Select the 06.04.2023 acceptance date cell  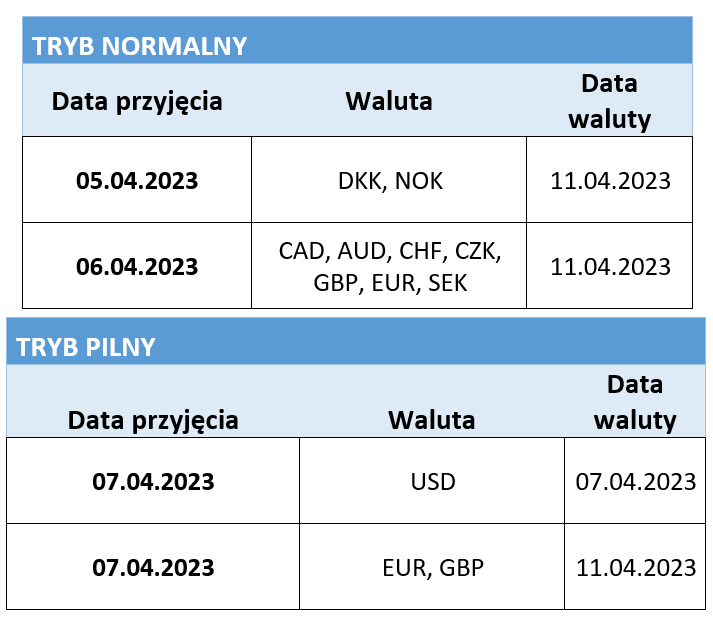point(137,266)
